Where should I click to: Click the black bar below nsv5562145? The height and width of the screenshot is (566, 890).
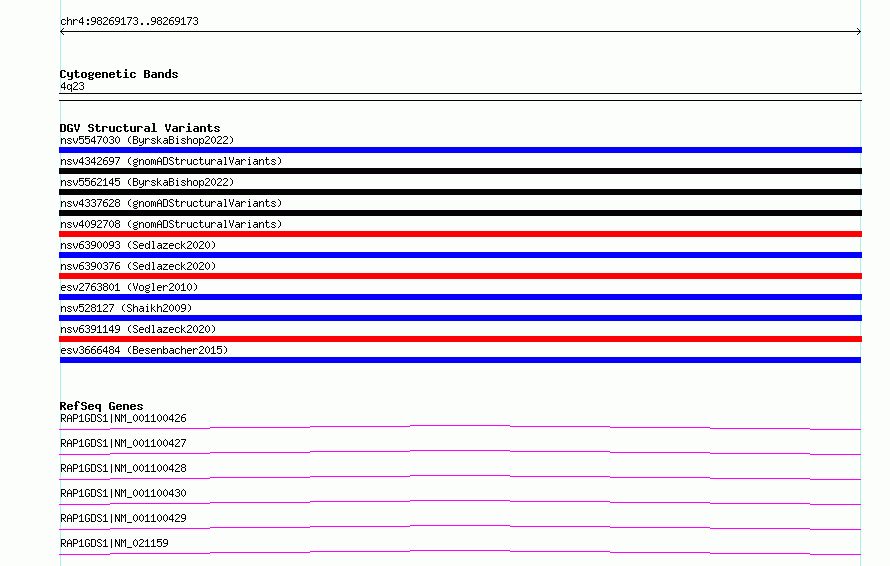tap(460, 192)
